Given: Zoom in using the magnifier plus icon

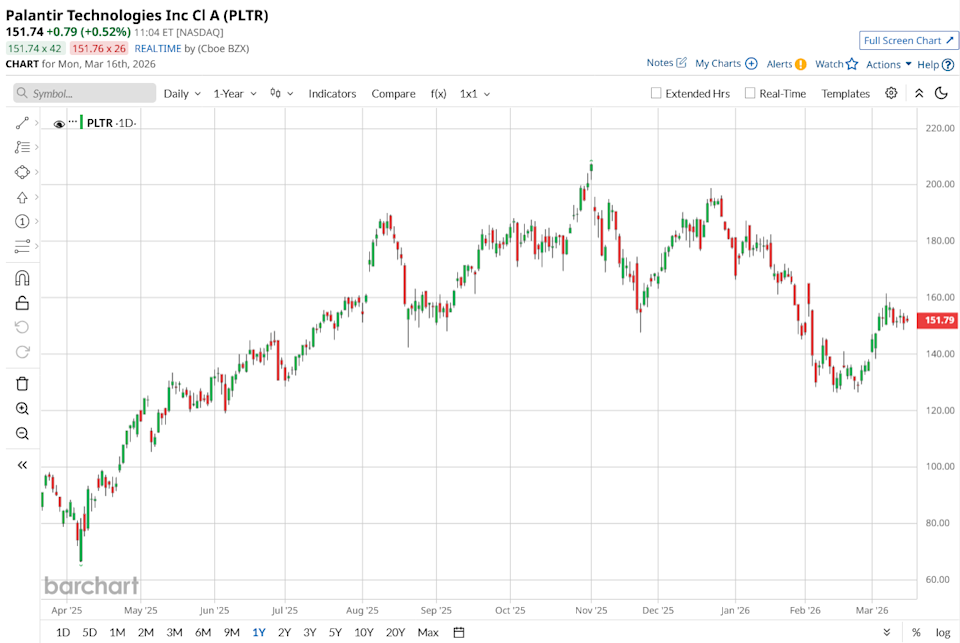Looking at the screenshot, I should [22, 409].
